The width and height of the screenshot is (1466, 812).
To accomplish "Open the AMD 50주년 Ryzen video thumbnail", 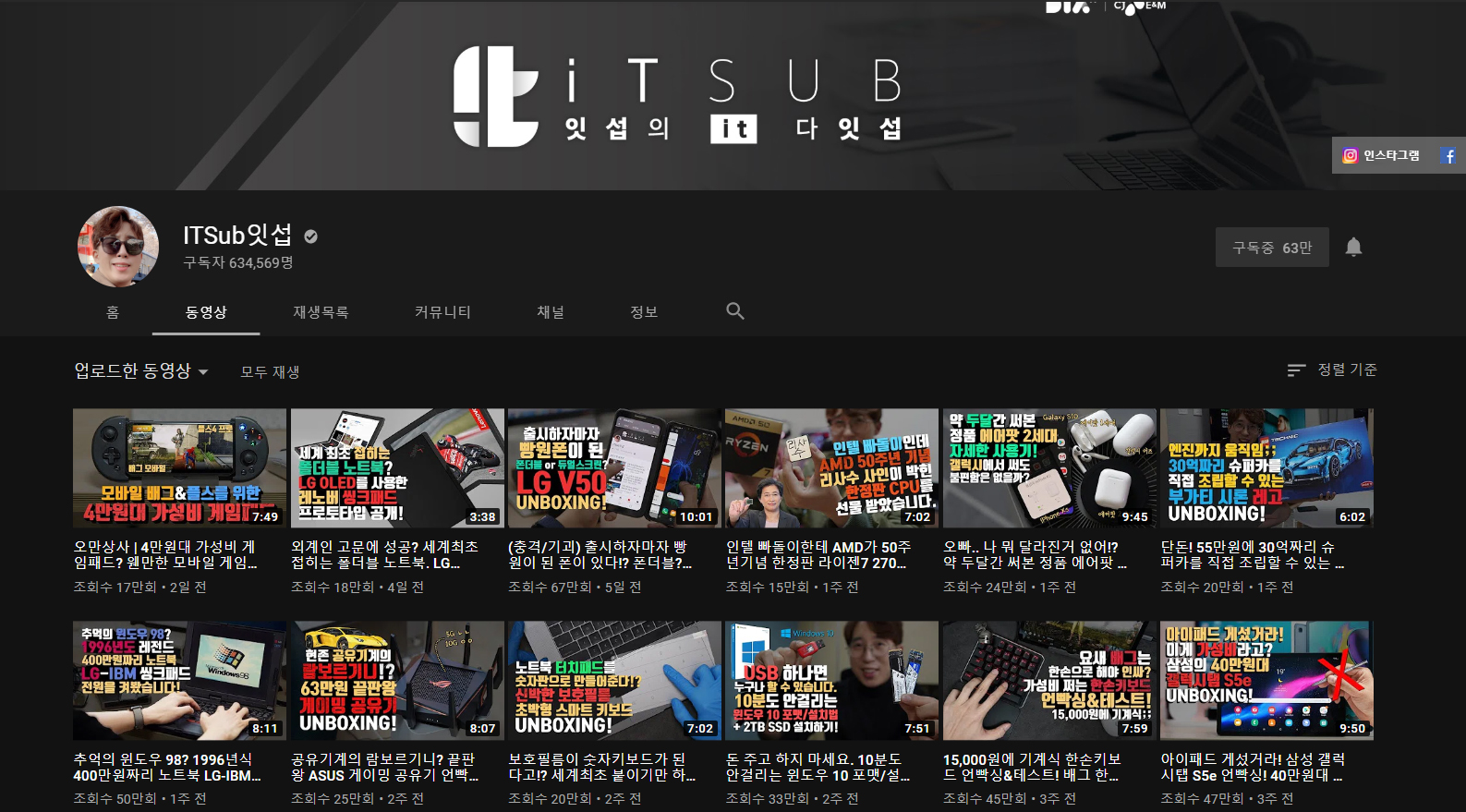I will [832, 468].
